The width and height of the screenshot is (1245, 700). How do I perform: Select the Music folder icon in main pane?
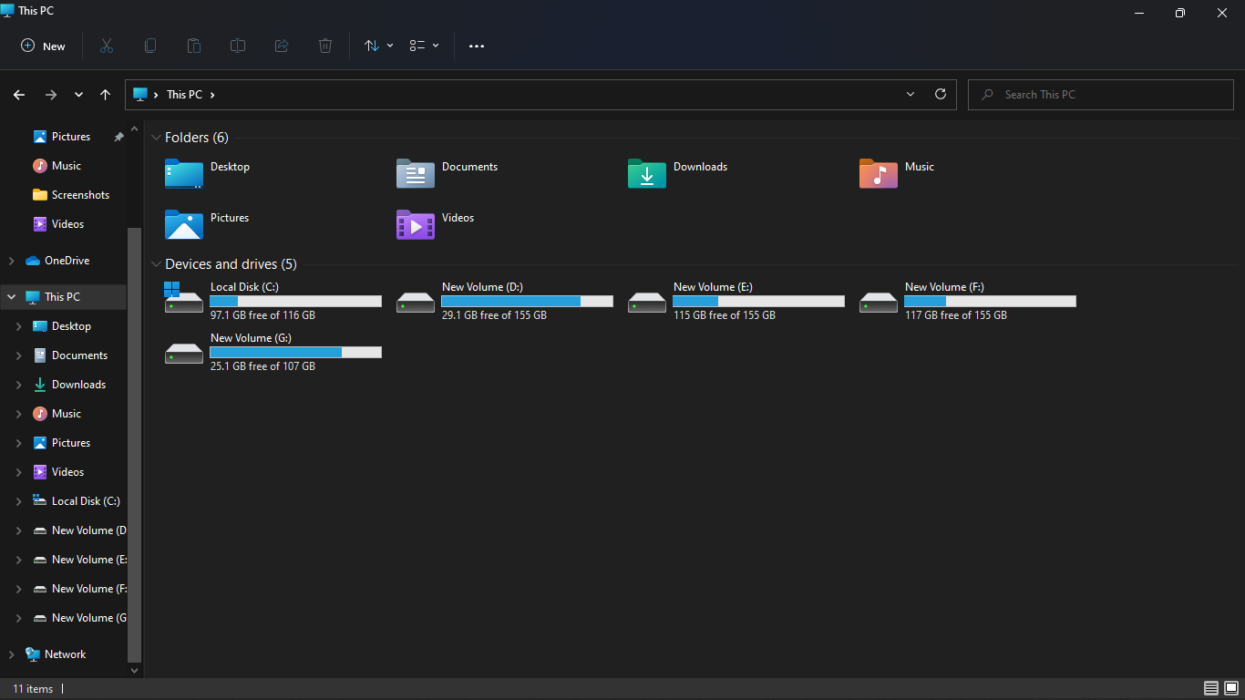tap(878, 173)
